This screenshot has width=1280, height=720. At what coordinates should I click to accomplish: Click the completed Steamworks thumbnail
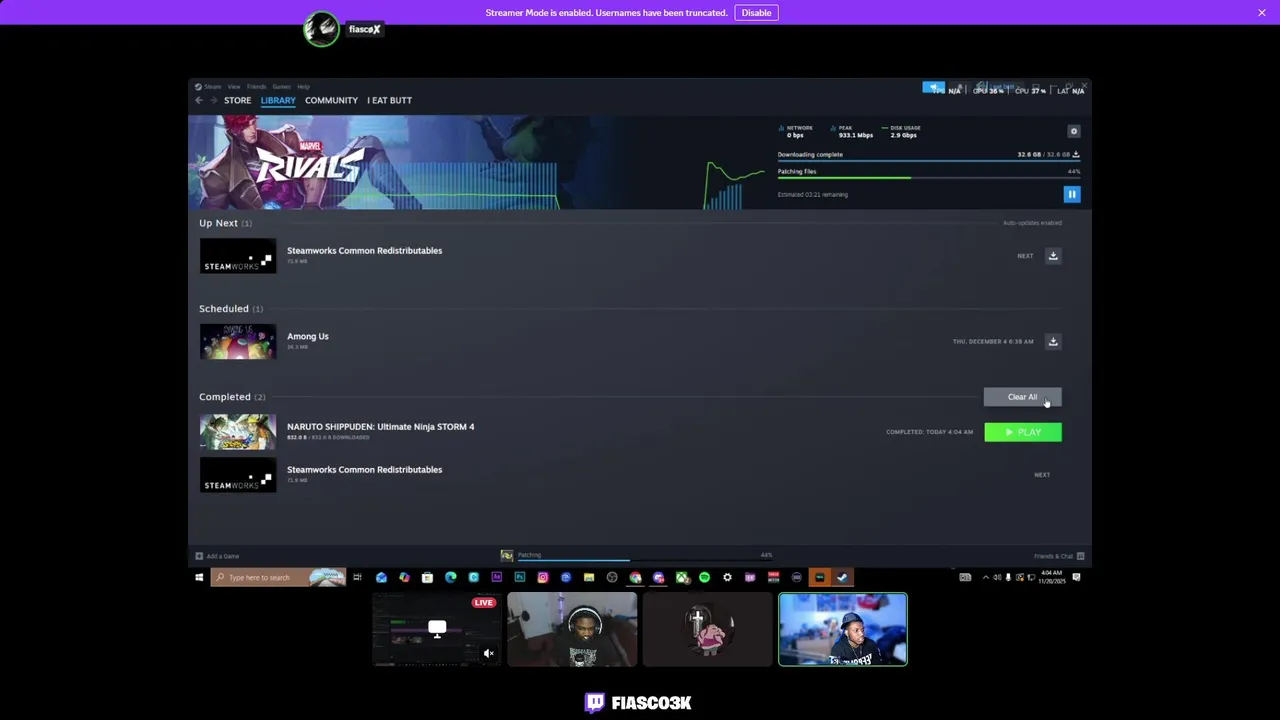(x=237, y=475)
